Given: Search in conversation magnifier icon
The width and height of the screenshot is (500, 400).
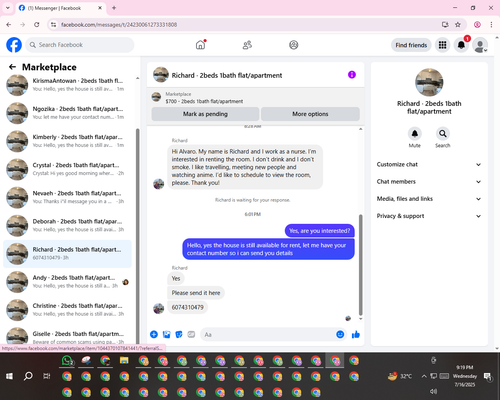Looking at the screenshot, I should (443, 134).
